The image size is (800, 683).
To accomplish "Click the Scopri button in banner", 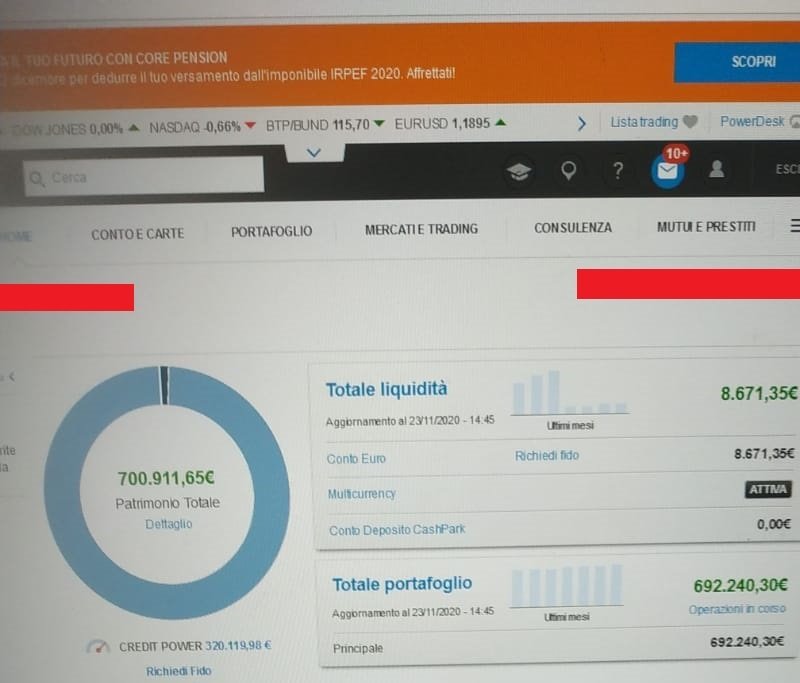I will tap(752, 62).
